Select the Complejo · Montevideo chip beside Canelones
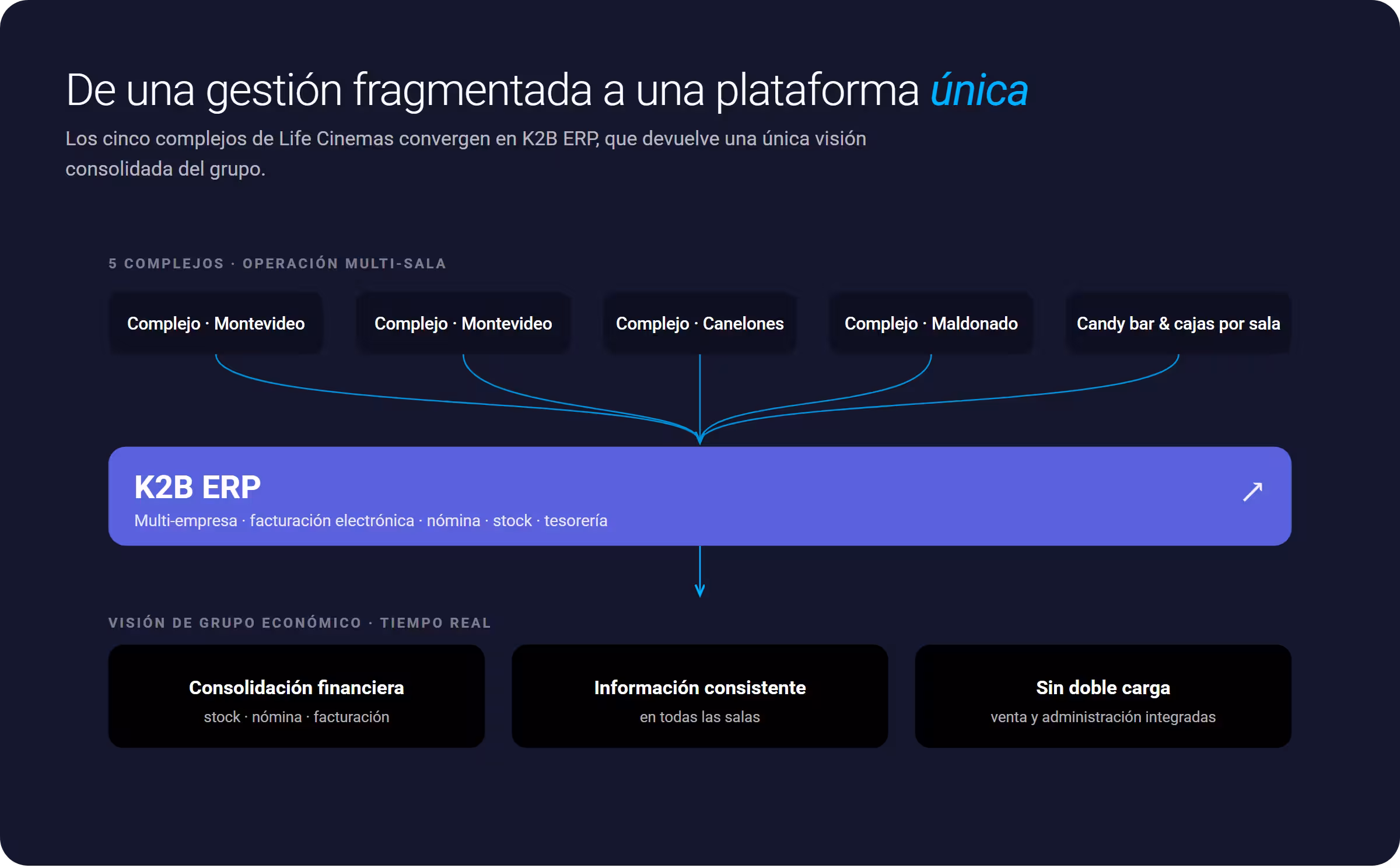The height and width of the screenshot is (868, 1400). point(463,323)
